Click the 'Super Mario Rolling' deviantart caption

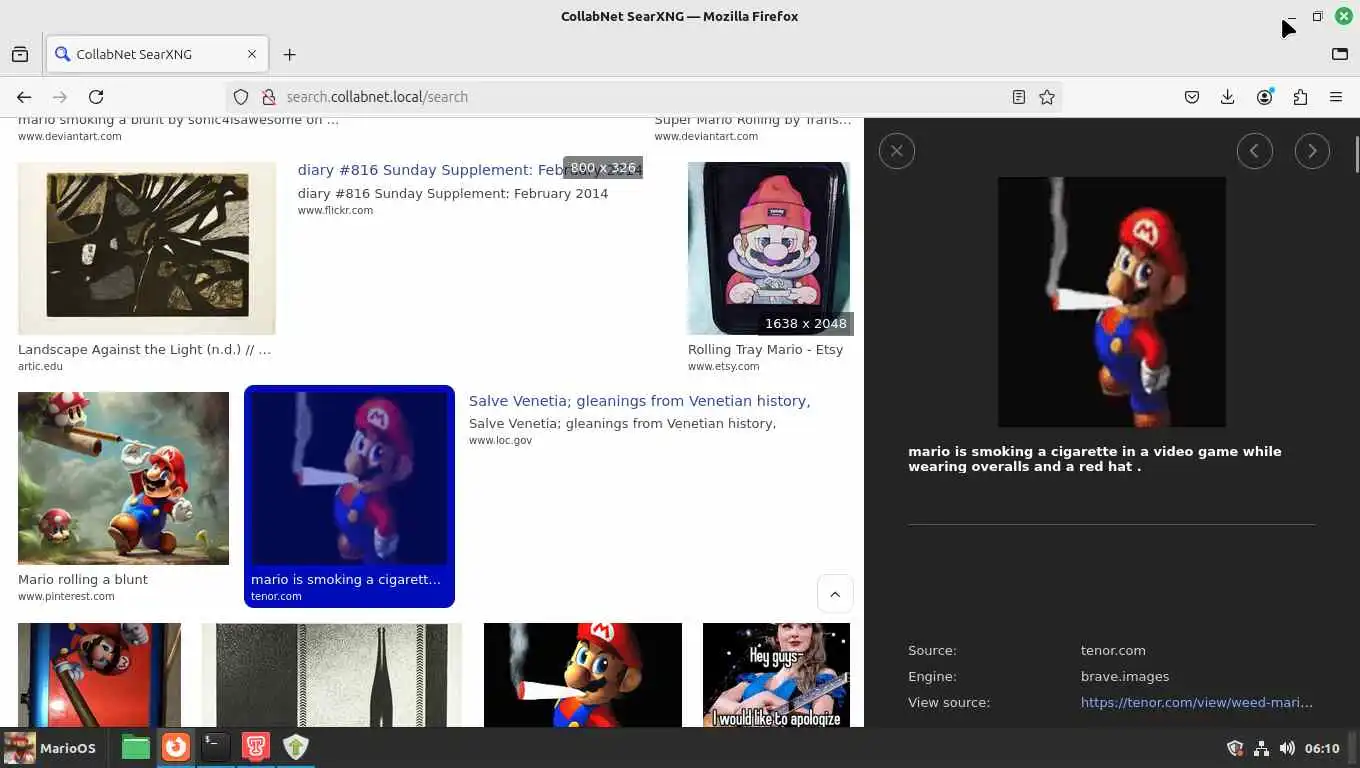(x=752, y=120)
